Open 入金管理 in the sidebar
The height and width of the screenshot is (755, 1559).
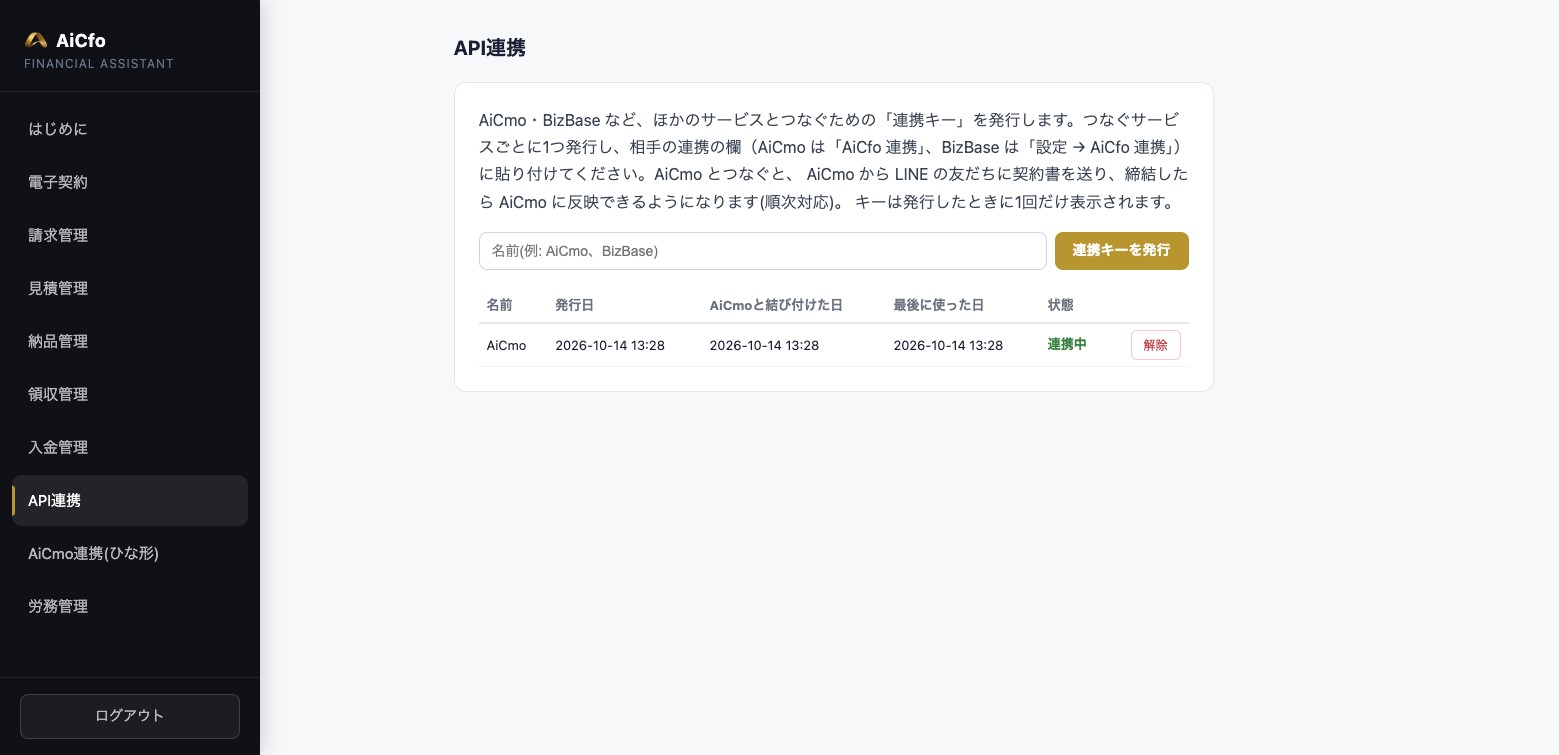(x=130, y=447)
